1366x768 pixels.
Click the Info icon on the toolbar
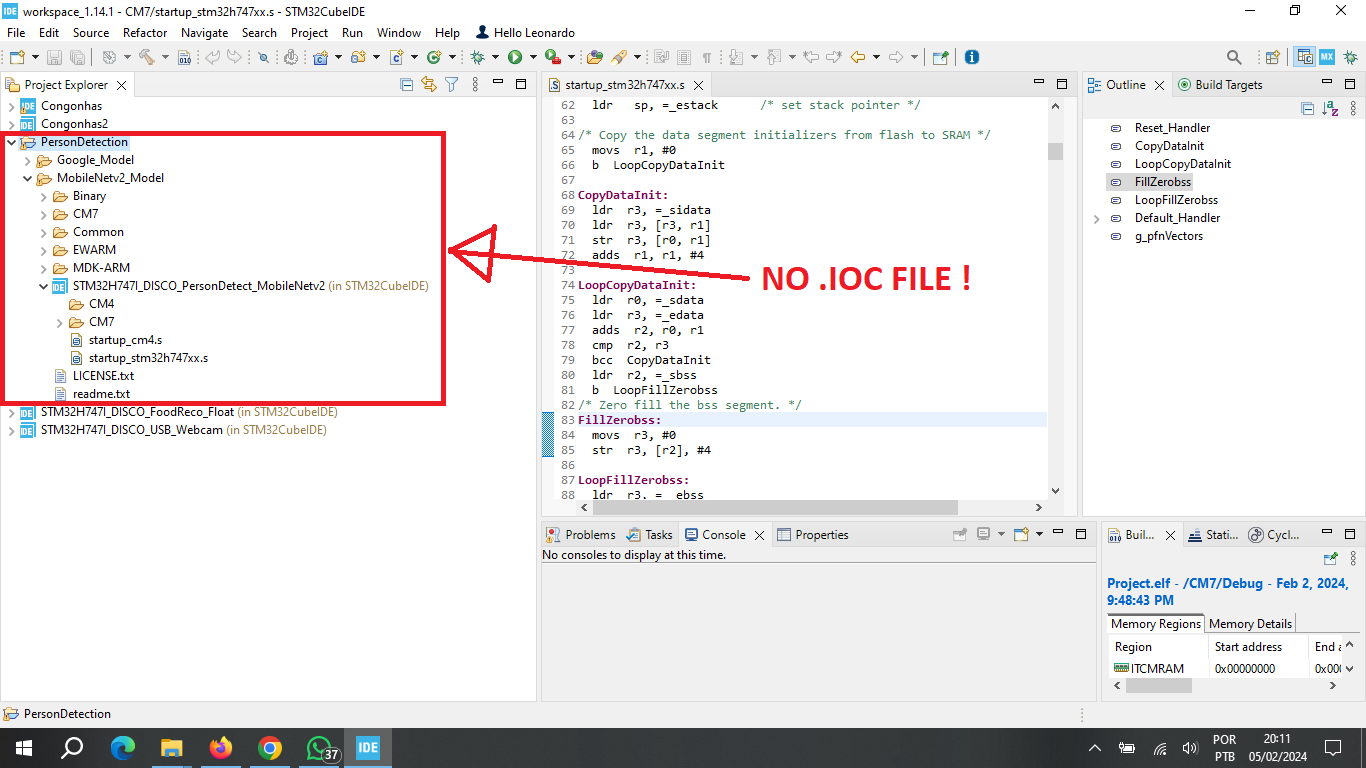point(972,57)
